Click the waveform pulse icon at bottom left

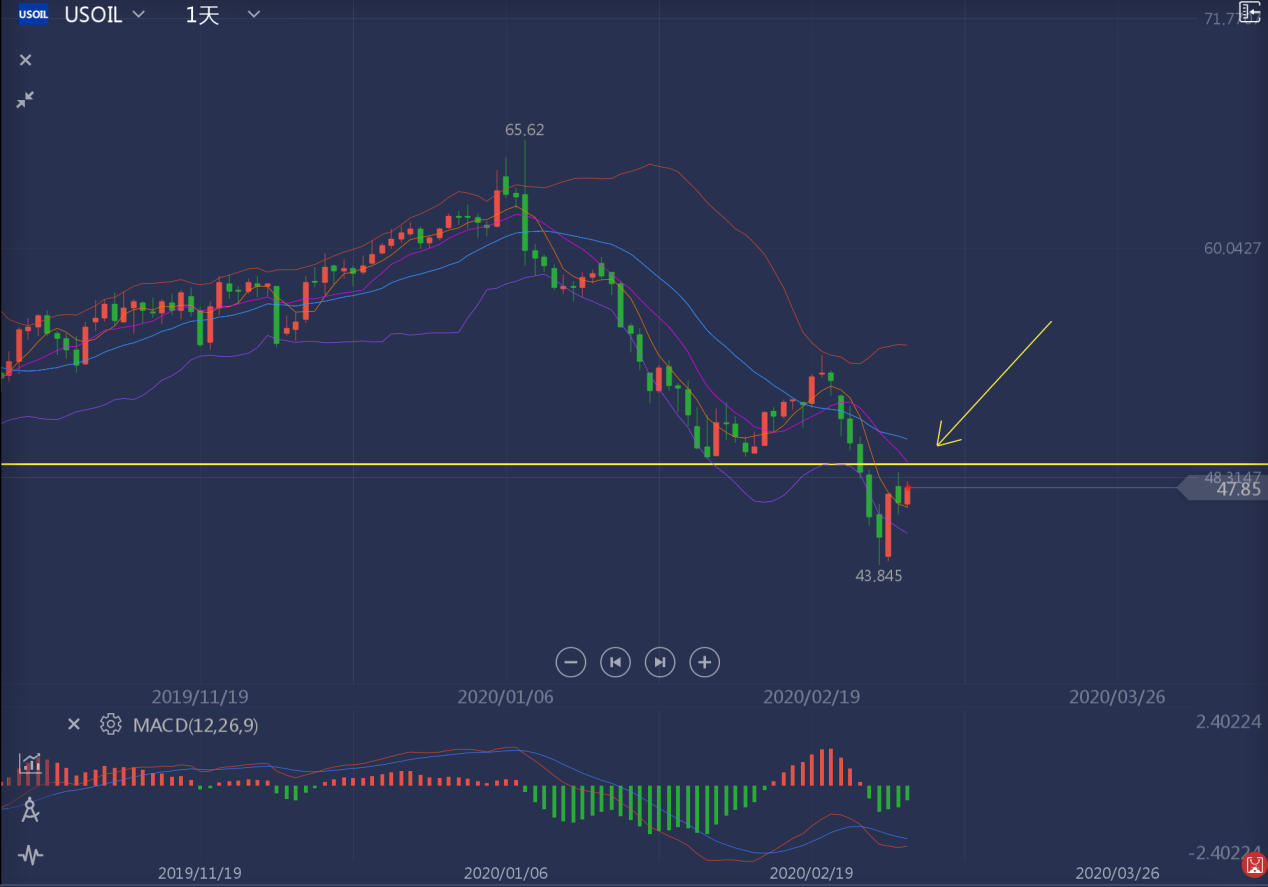point(31,855)
